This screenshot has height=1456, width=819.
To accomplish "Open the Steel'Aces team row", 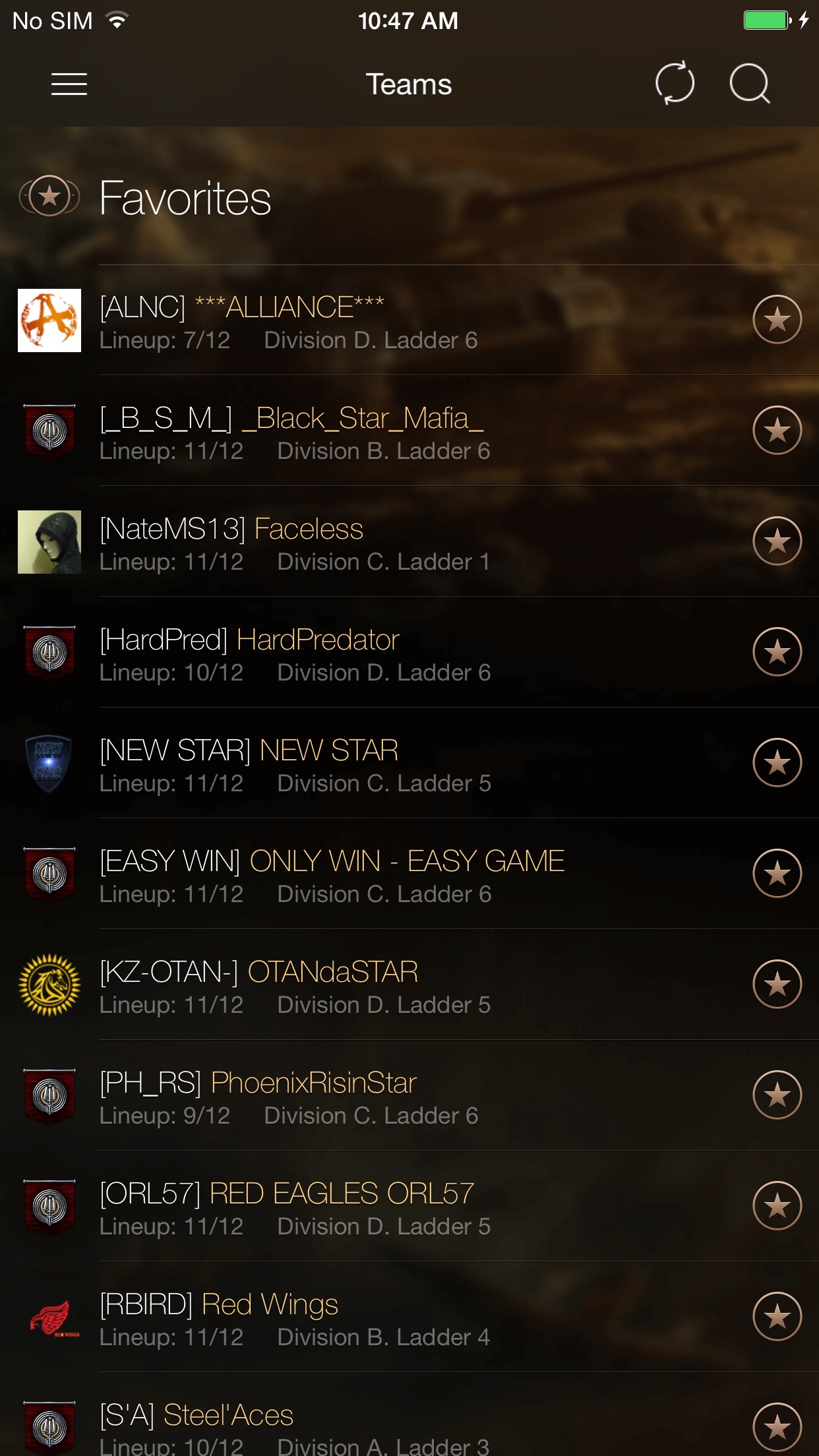I will (409, 1414).
